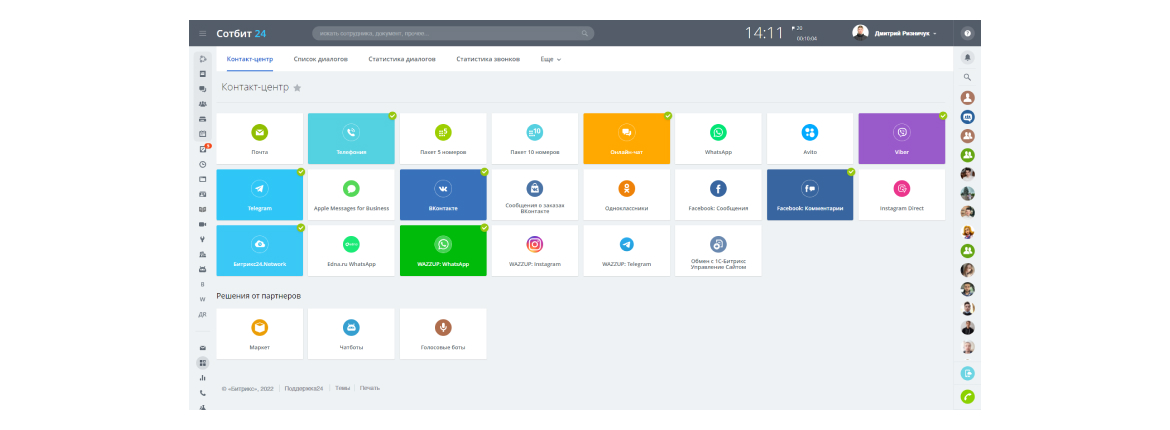Open the Маркет partner solutions tile
Screen dimensions: 1170x430
click(260, 334)
